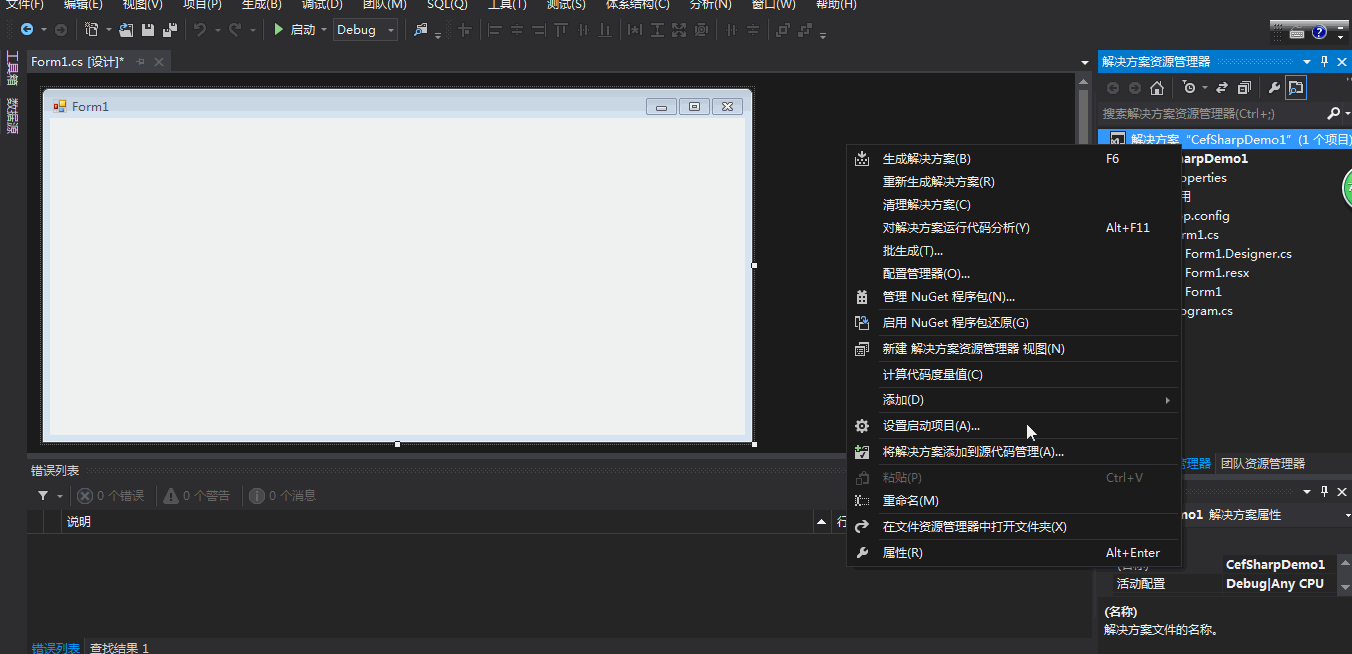The width and height of the screenshot is (1352, 654).
Task: Click the Home icon in Solution Explorer toolbar
Action: pos(1157,88)
